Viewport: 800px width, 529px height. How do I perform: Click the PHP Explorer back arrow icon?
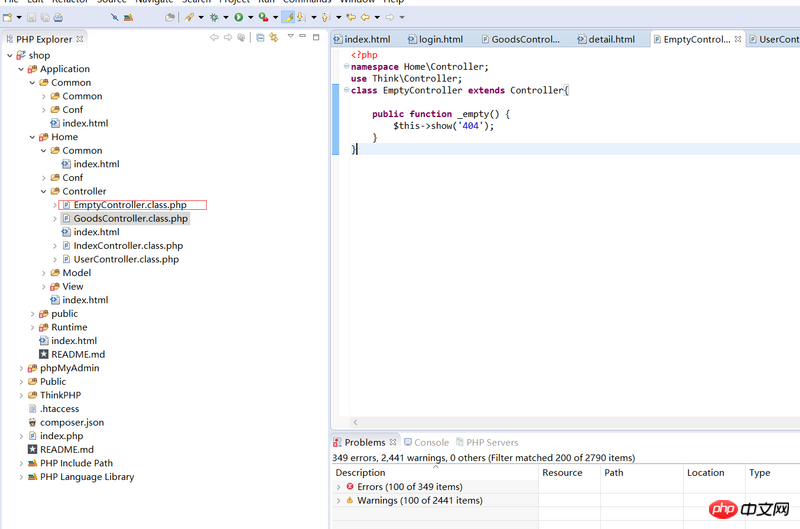click(x=214, y=38)
